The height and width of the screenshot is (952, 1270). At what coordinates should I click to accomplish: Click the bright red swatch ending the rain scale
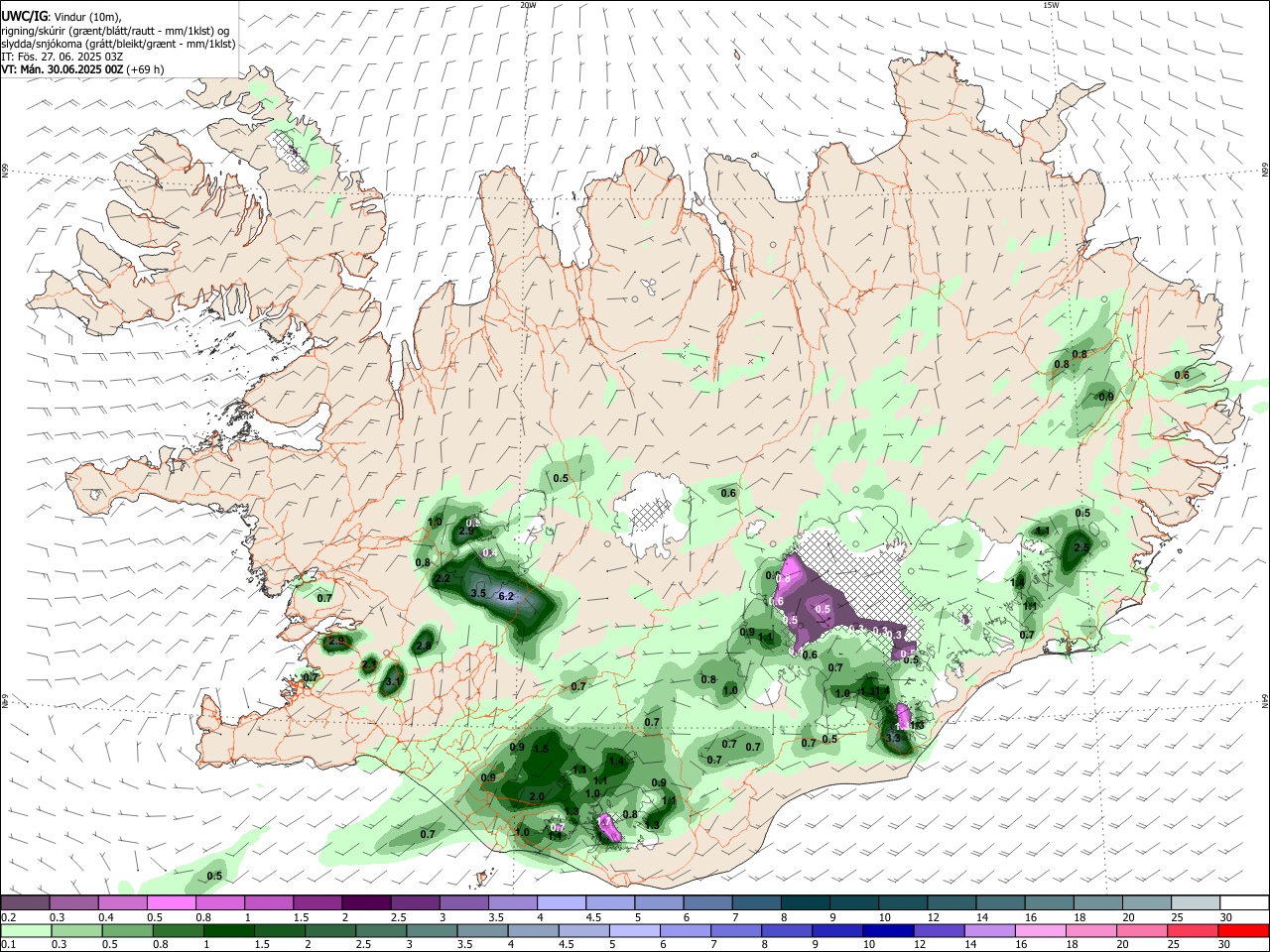[1244, 930]
